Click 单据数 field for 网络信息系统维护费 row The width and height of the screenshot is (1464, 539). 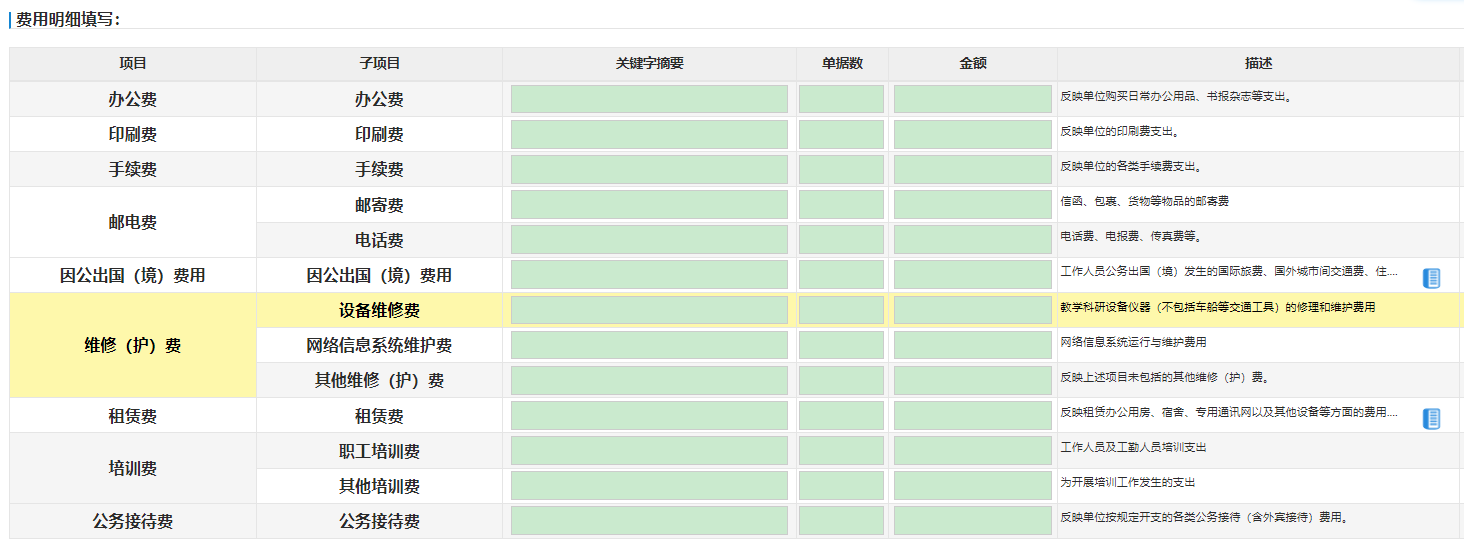(x=841, y=345)
